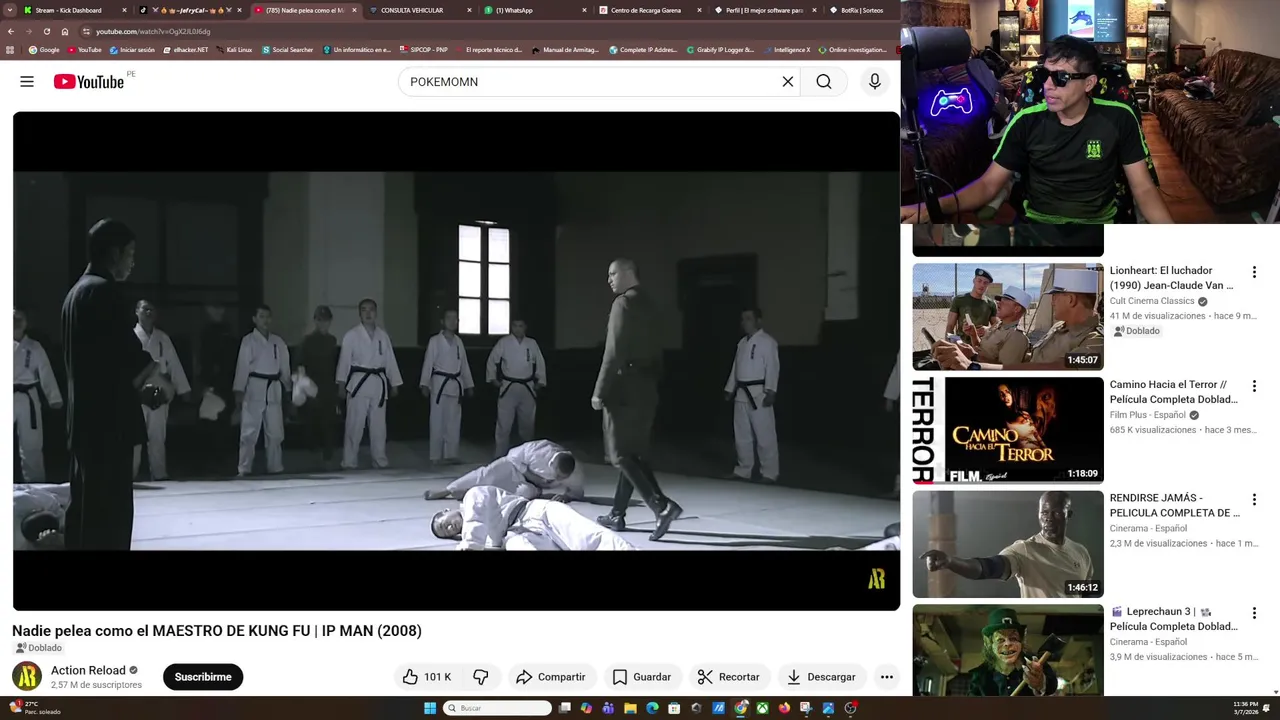The image size is (1280, 720).
Task: Launch Microsoft Edge from taskbar
Action: [x=652, y=708]
